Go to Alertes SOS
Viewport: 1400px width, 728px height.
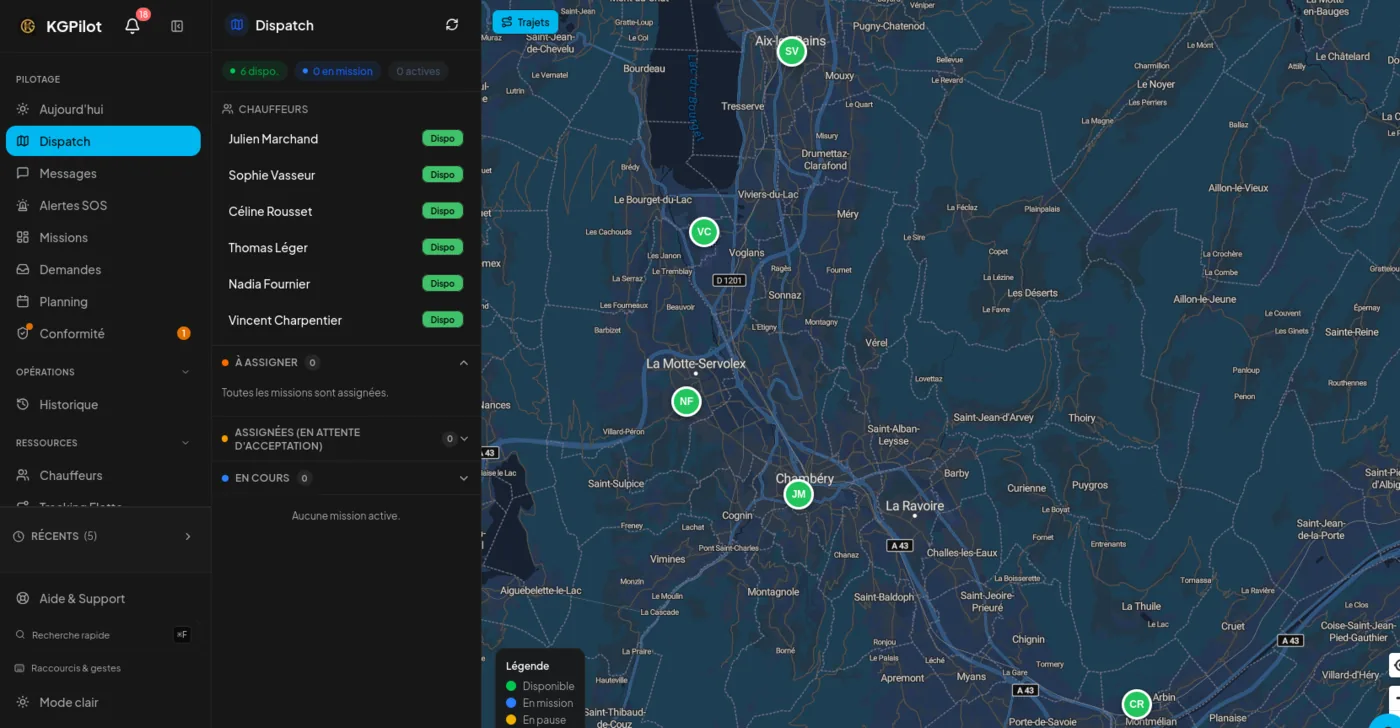pos(103,205)
